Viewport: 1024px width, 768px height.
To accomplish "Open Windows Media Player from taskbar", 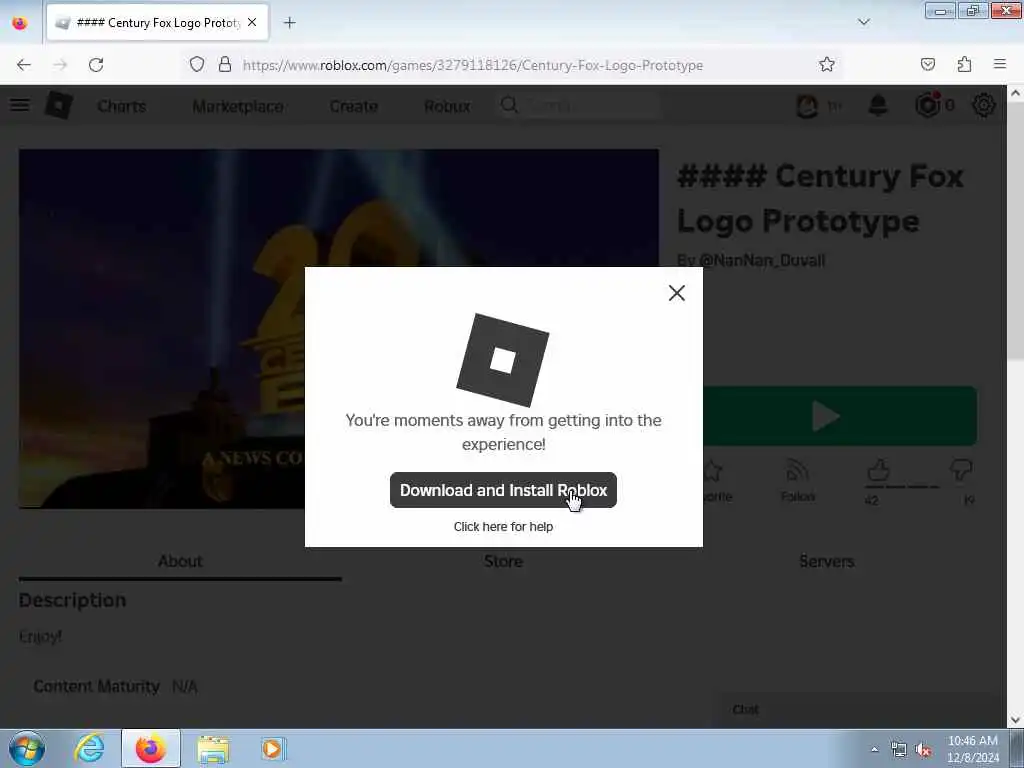I will pos(272,748).
